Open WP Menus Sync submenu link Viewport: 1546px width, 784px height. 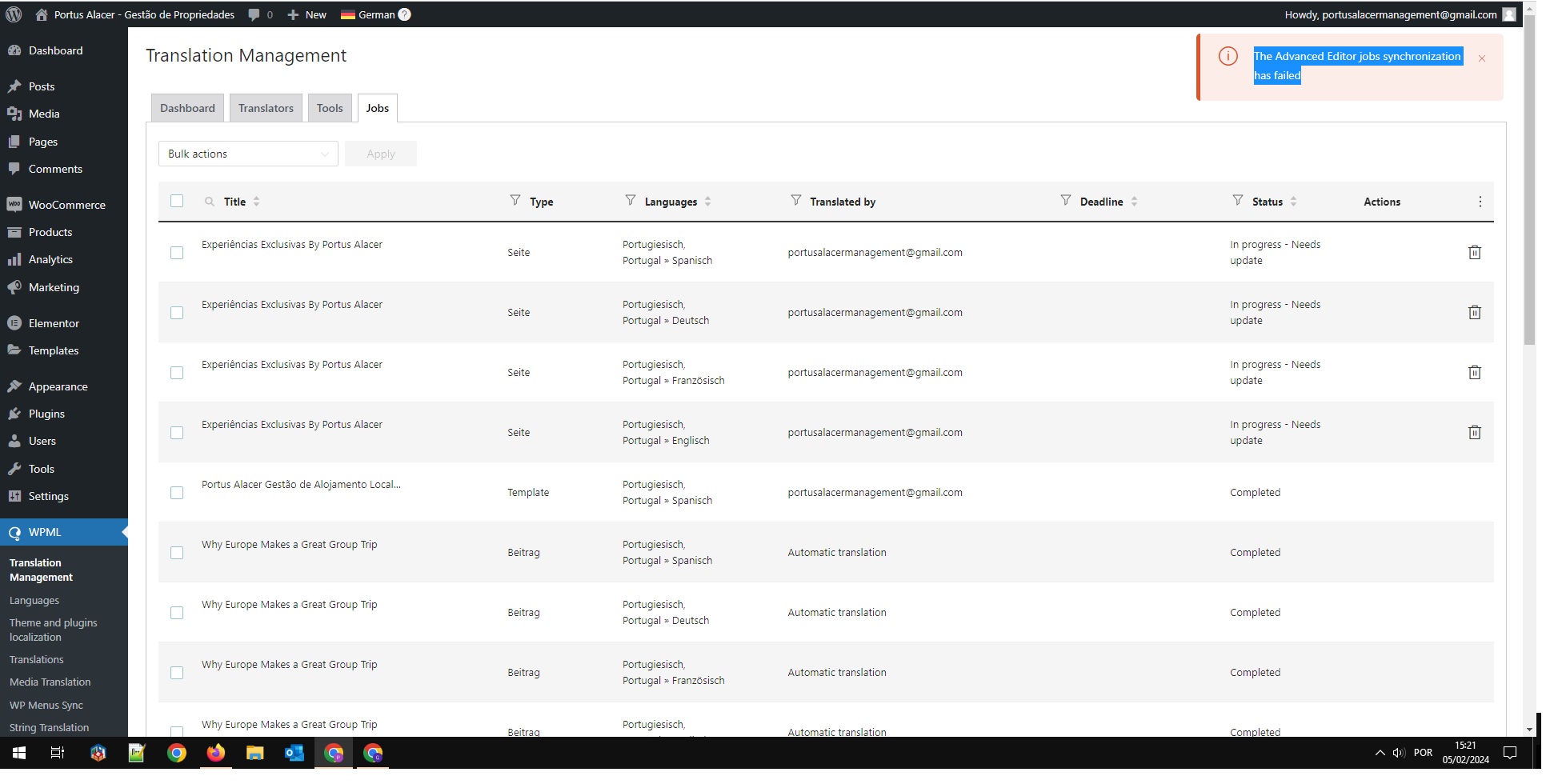[46, 706]
